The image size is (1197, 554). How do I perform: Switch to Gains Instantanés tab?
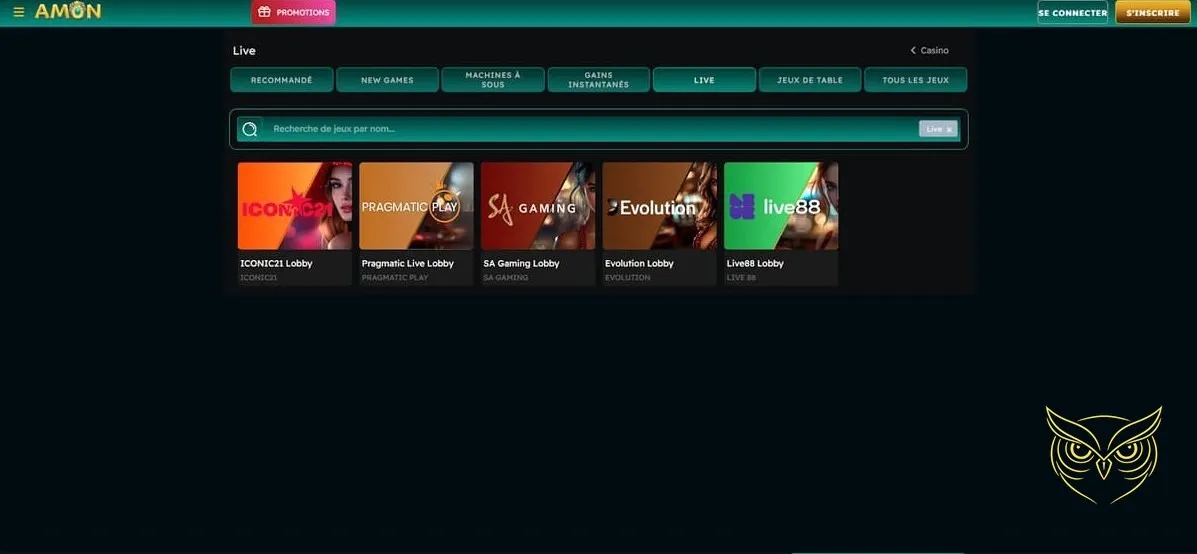598,80
